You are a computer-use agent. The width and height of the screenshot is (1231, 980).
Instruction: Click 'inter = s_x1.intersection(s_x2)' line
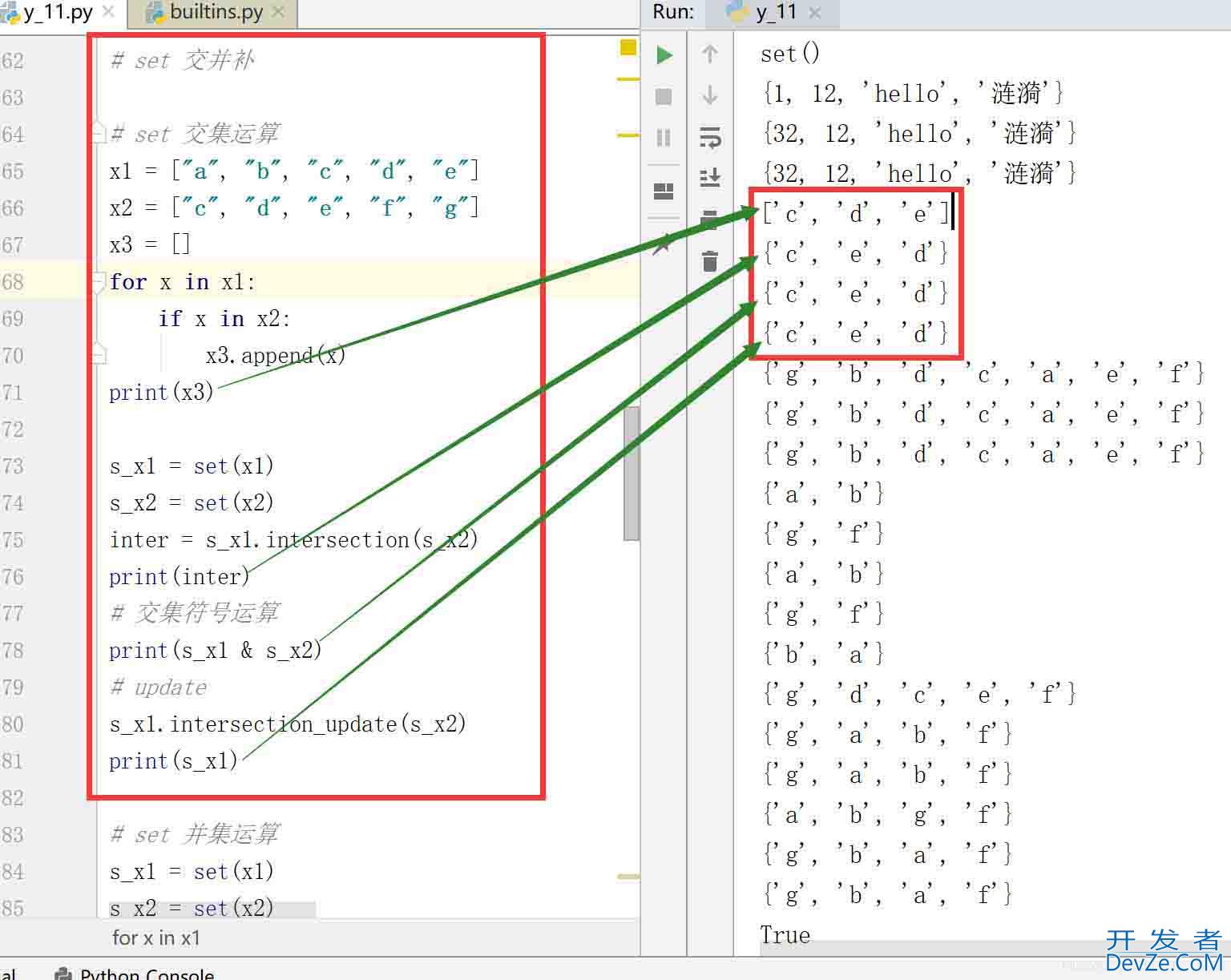coord(294,539)
